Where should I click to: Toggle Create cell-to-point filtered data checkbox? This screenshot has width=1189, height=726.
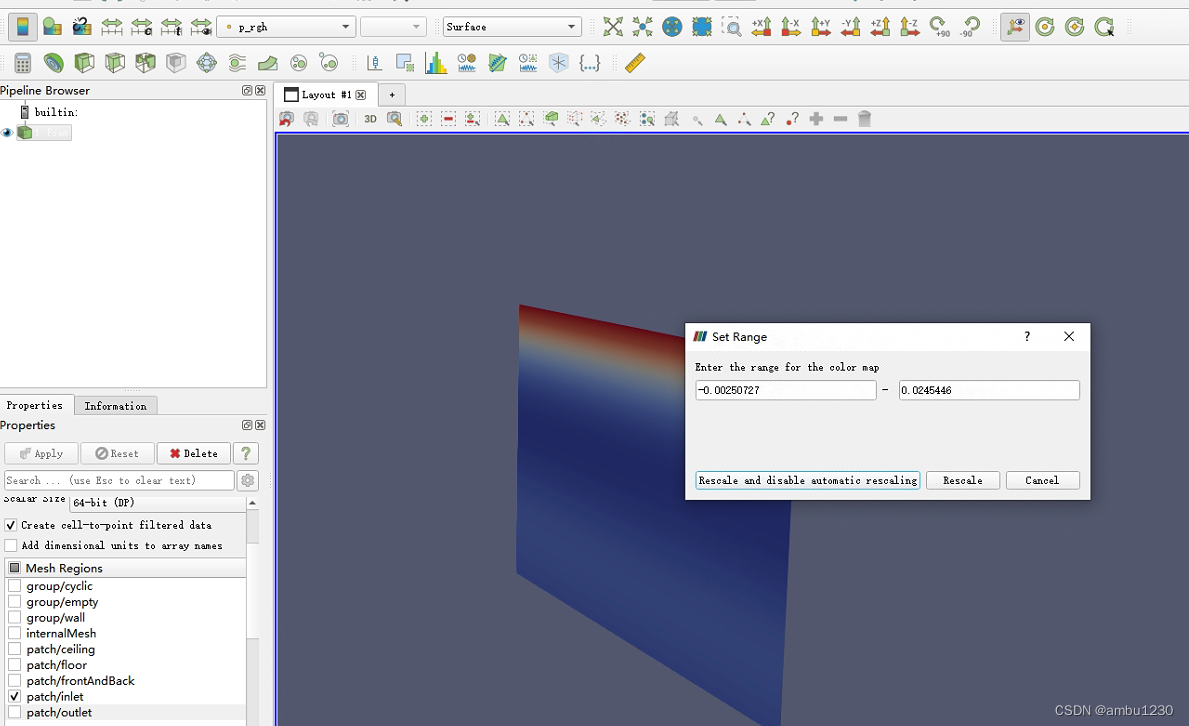11,525
